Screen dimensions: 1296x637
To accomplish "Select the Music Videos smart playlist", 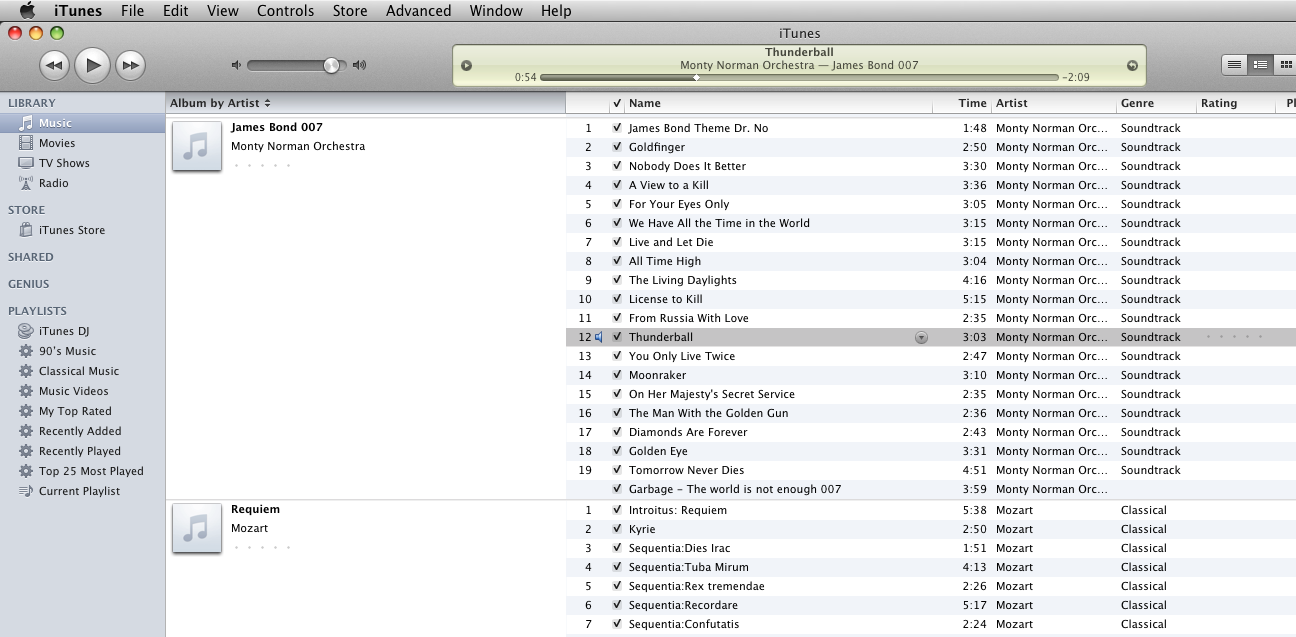I will point(83,391).
